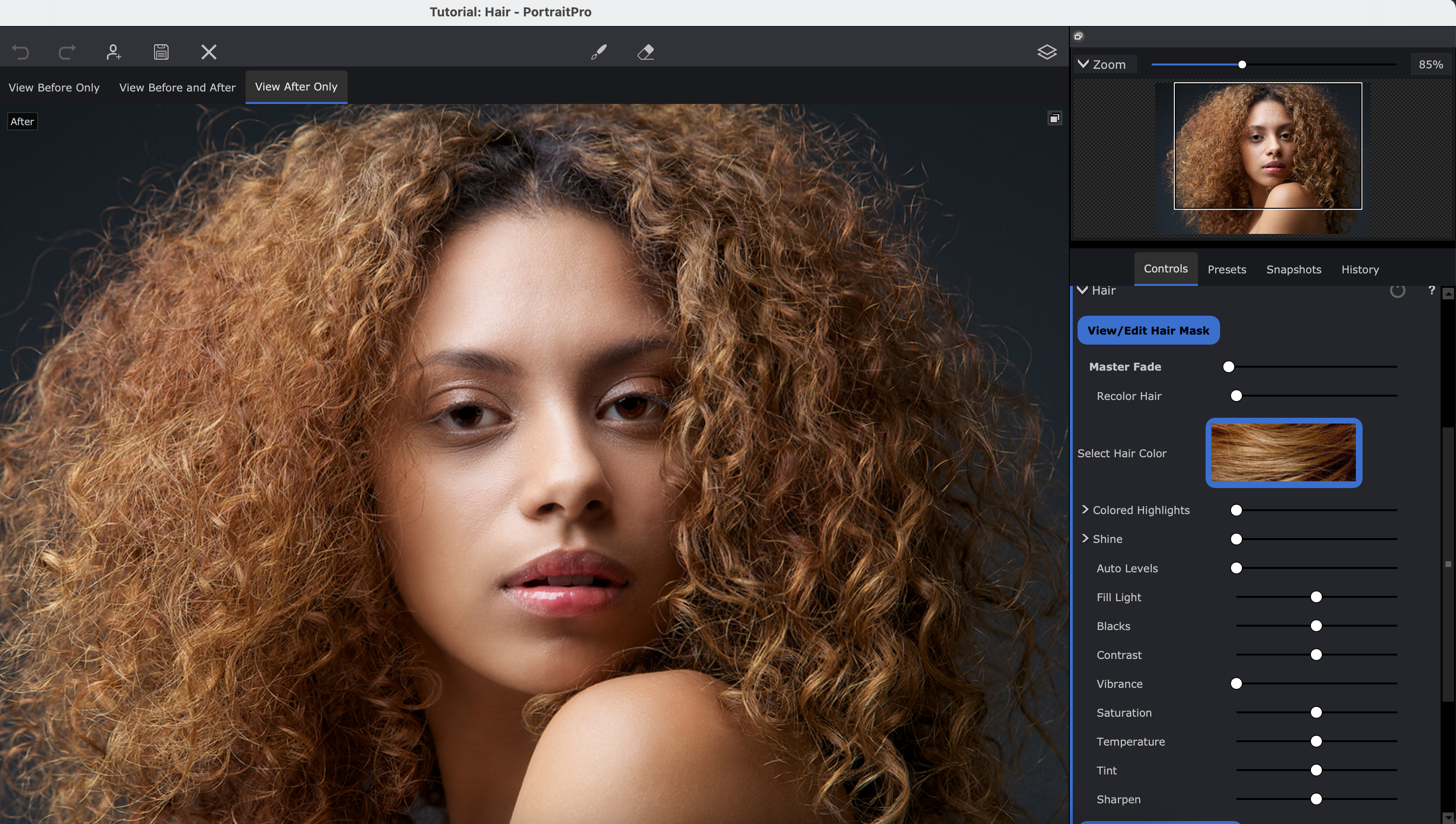Image resolution: width=1456 pixels, height=824 pixels.
Task: Click the Tint slider handle
Action: (x=1316, y=770)
